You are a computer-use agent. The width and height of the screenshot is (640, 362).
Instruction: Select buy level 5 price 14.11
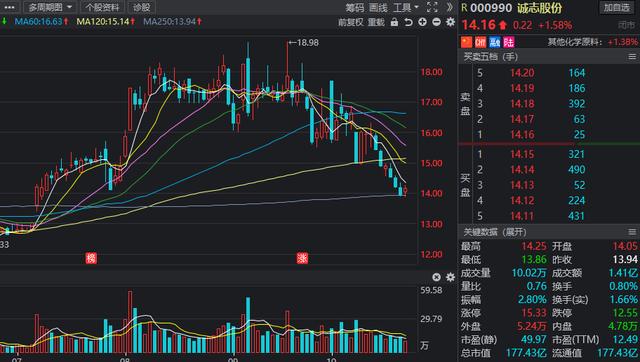click(522, 216)
